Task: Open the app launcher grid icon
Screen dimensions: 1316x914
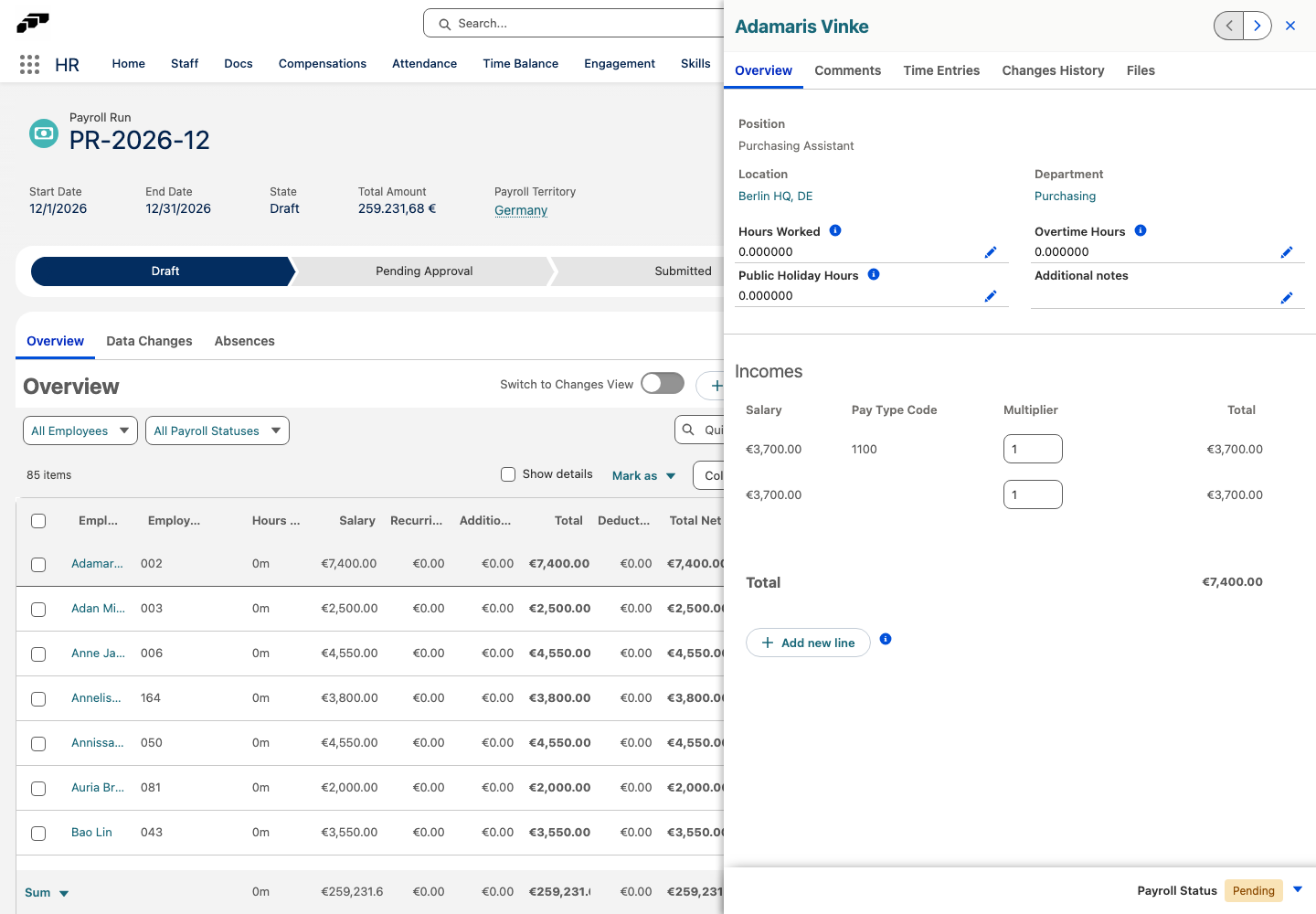Action: (29, 64)
